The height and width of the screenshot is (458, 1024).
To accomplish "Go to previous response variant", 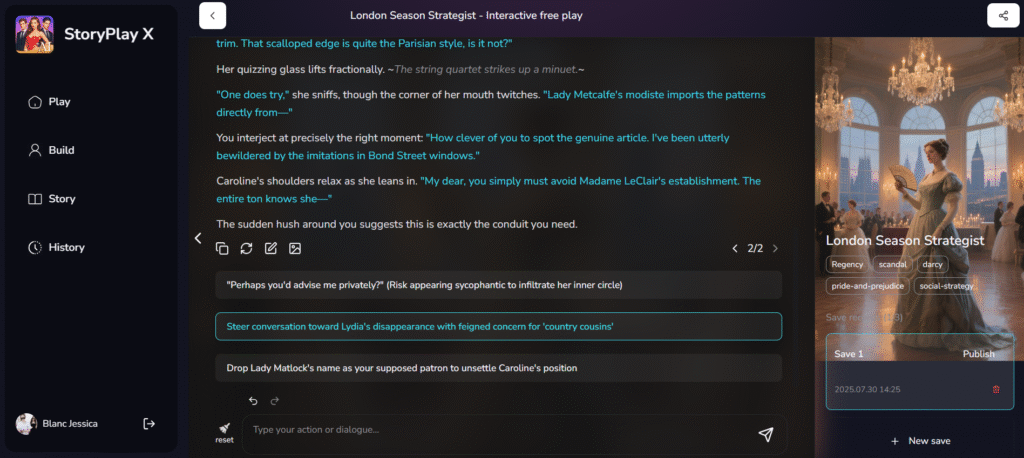I will pyautogui.click(x=735, y=248).
